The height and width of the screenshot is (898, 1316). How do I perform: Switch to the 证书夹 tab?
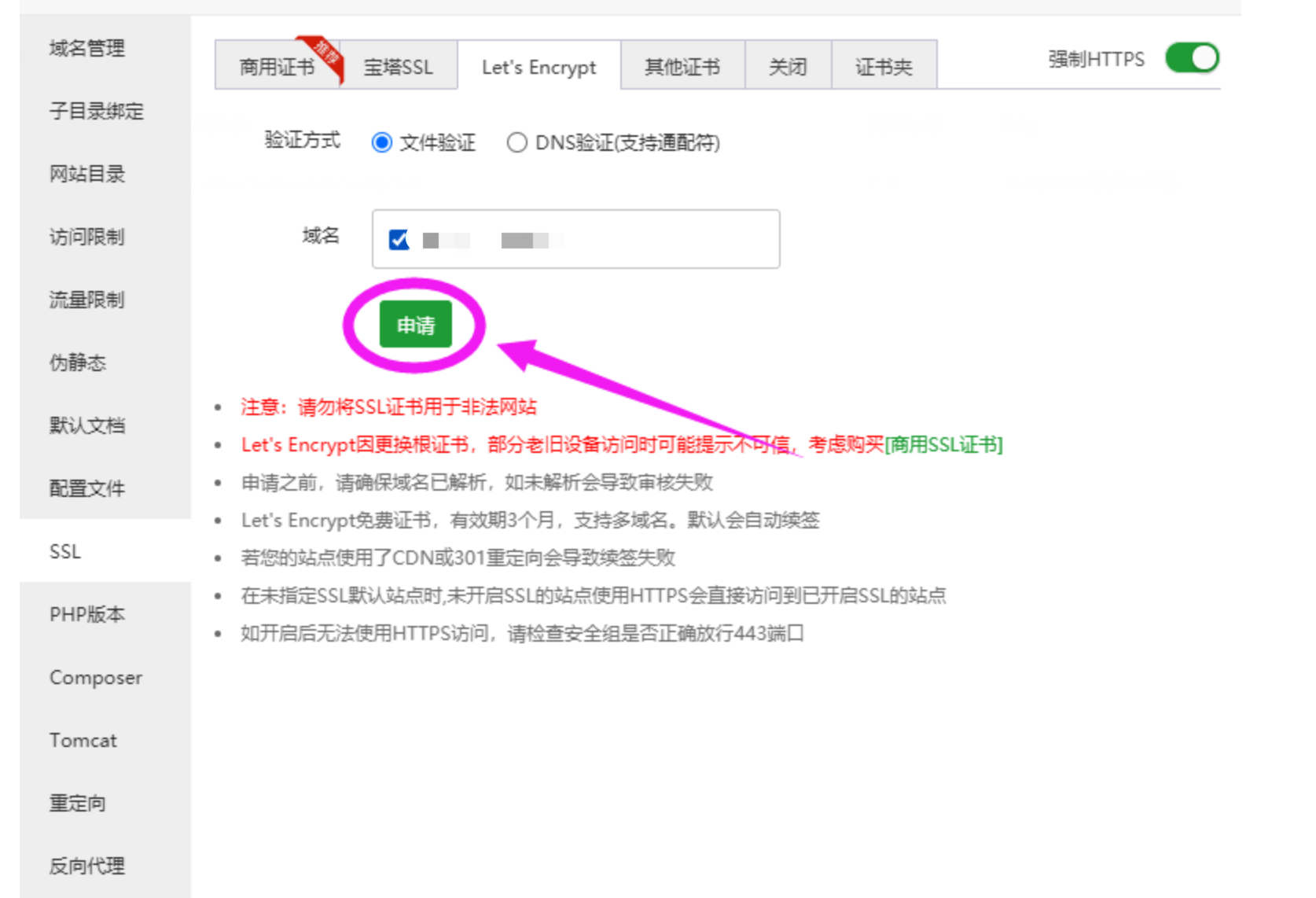(x=884, y=66)
